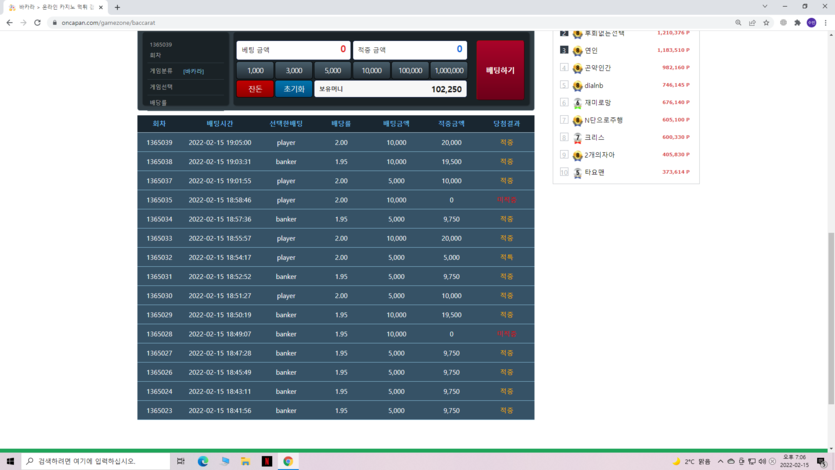The height and width of the screenshot is (470, 835).
Task: Open the zoom magnifier icon in address bar
Action: click(738, 23)
